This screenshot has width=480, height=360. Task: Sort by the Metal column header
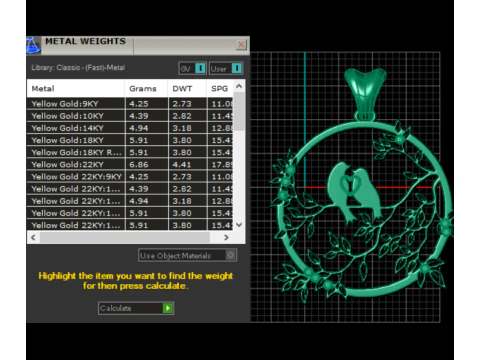pos(76,88)
